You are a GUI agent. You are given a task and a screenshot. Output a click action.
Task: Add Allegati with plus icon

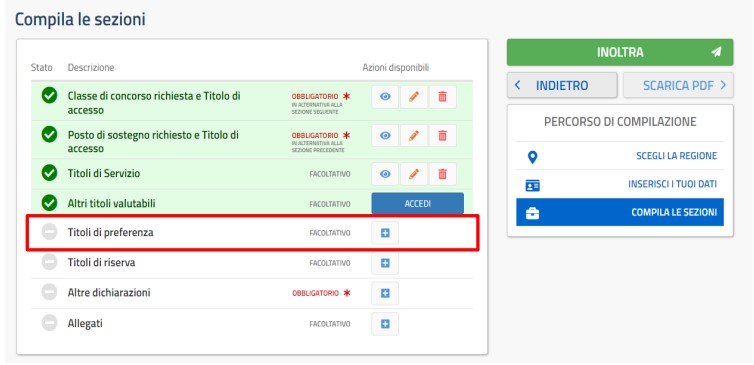(385, 324)
